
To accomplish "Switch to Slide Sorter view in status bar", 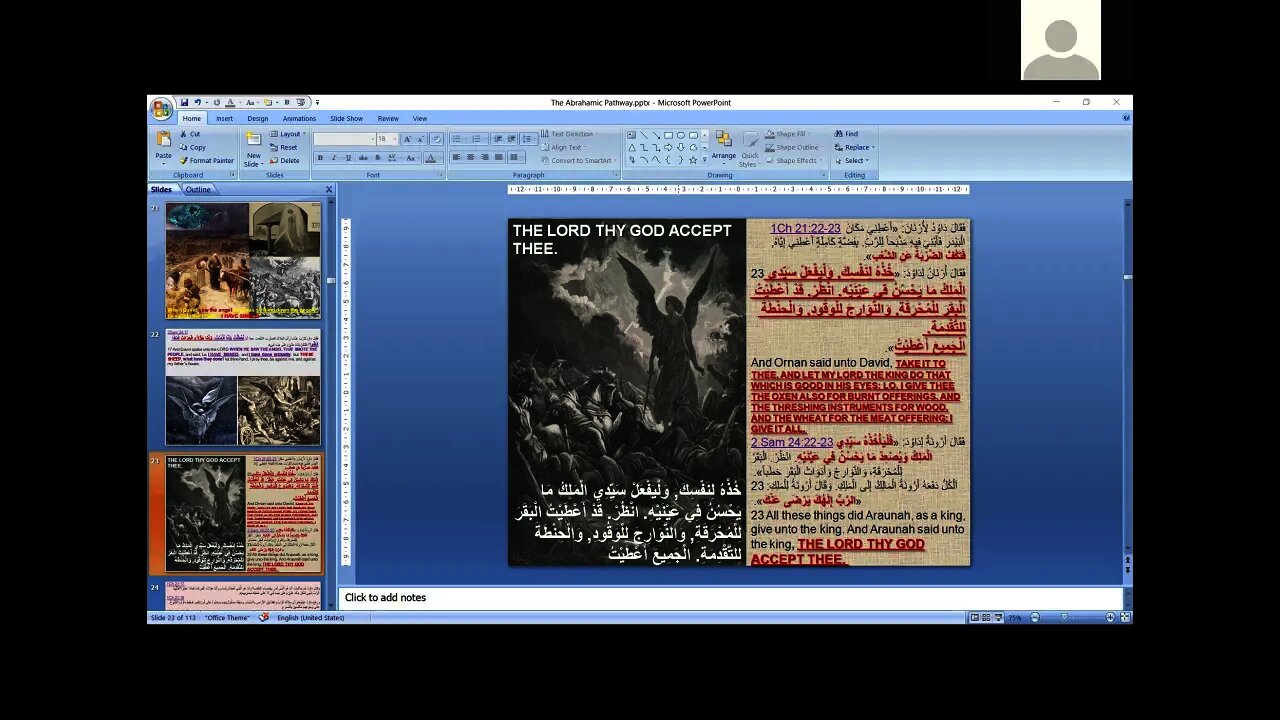I will [x=986, y=618].
